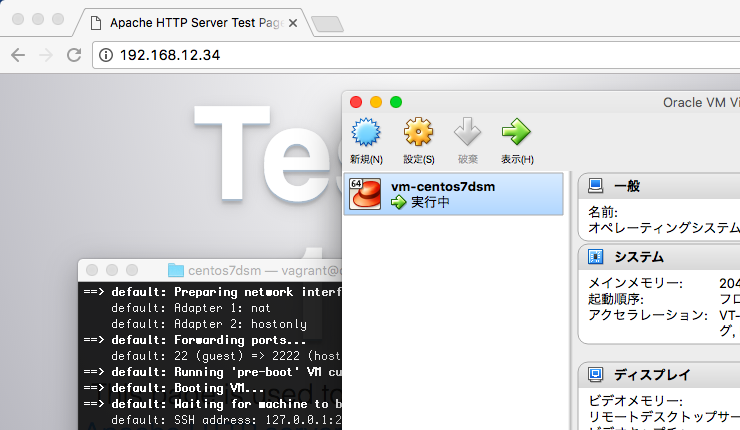Select the vm-centos7dsm virtual machine
Image resolution: width=740 pixels, height=430 pixels.
point(454,194)
